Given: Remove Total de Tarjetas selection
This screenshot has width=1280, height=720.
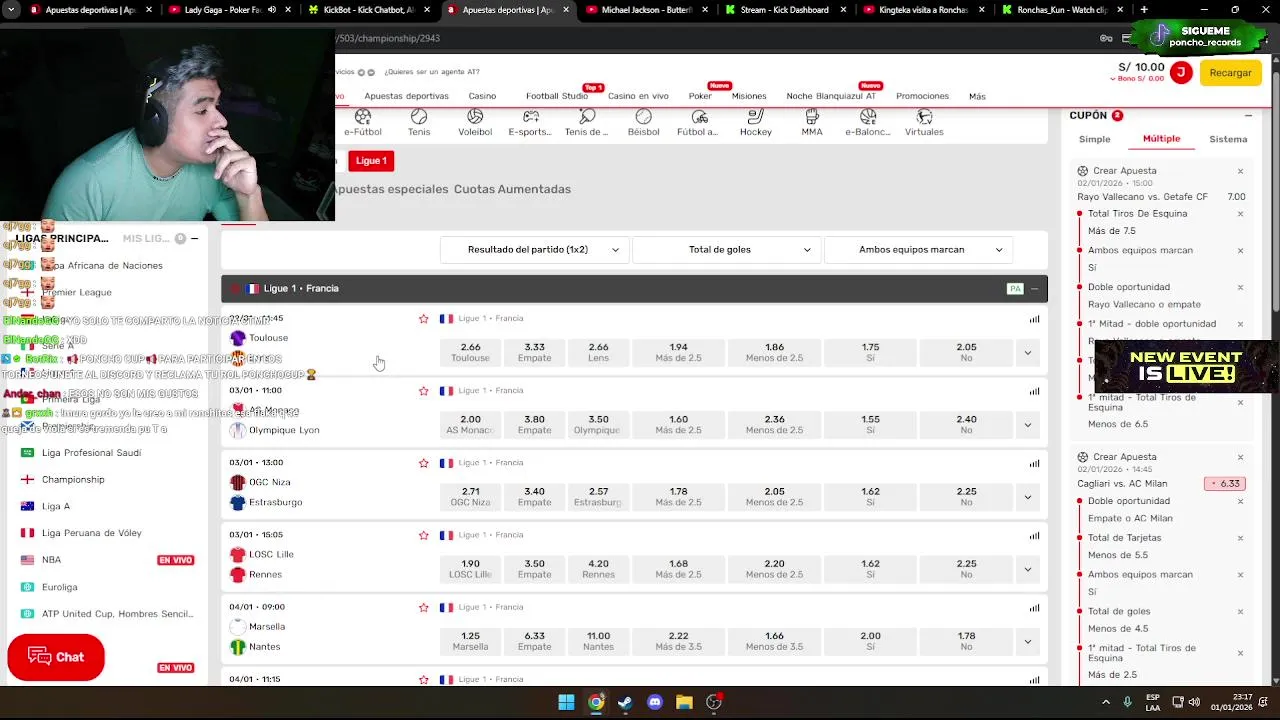Looking at the screenshot, I should (x=1240, y=538).
